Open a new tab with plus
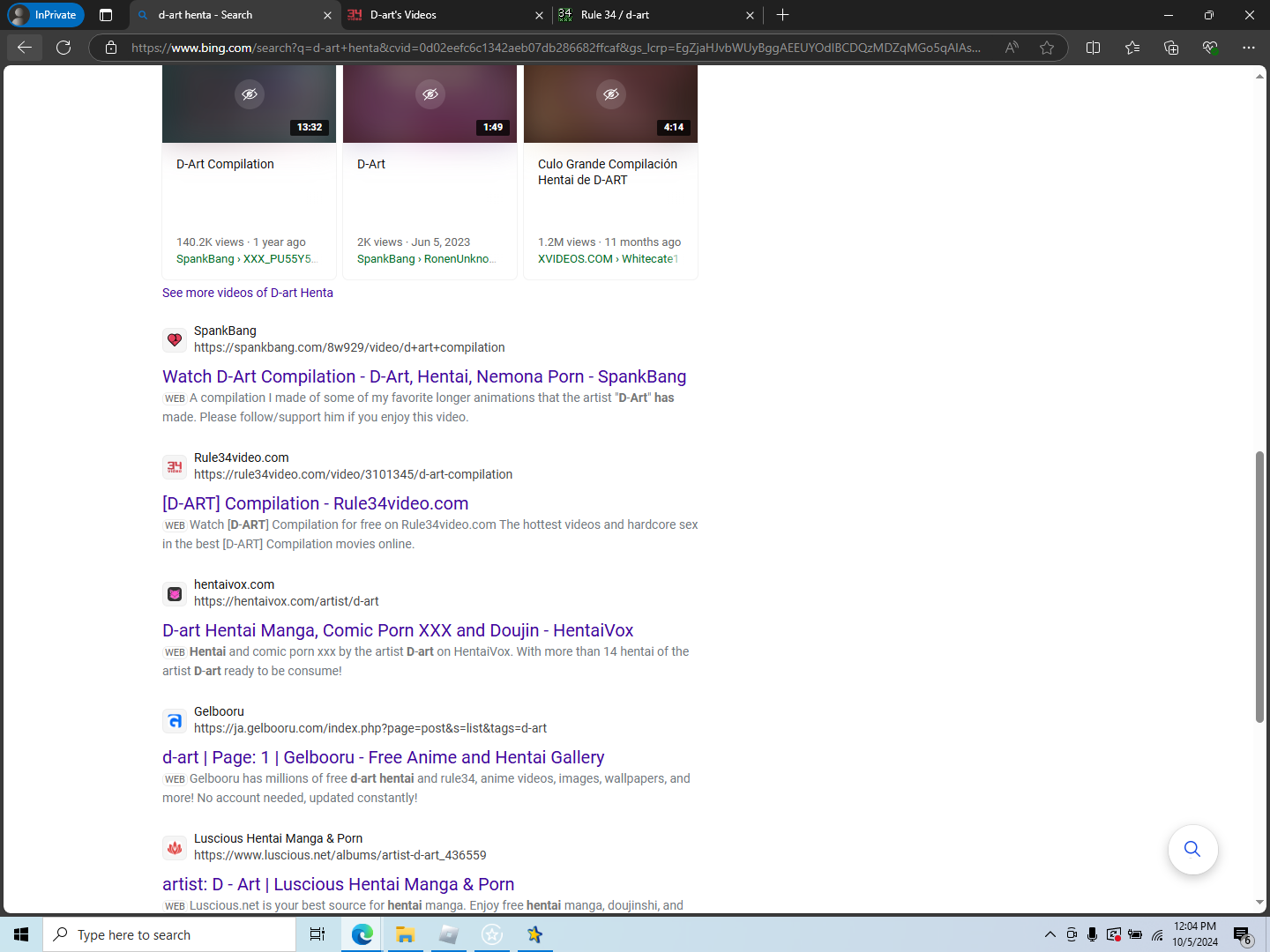This screenshot has height=952, width=1270. tap(782, 15)
